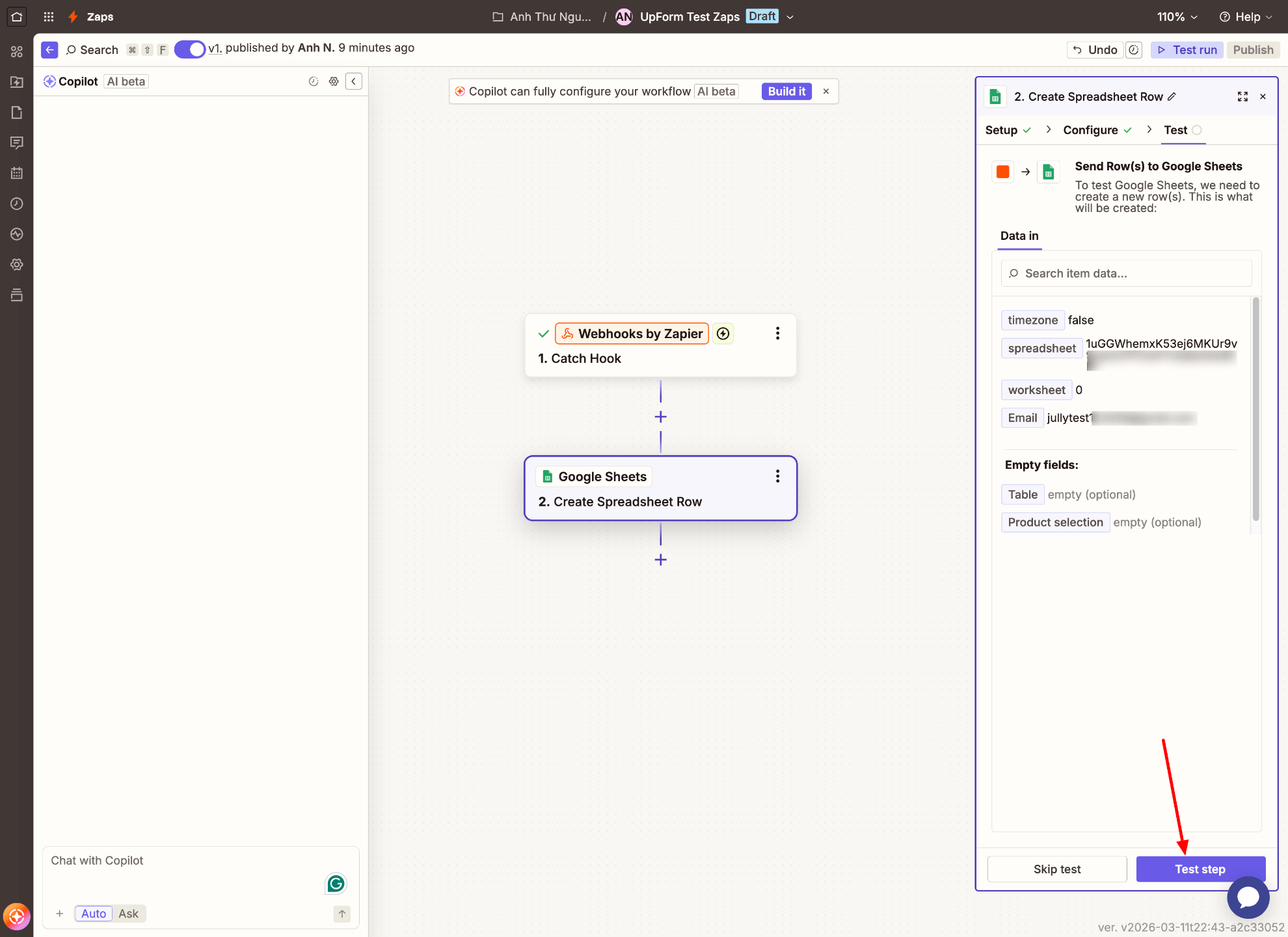Switch to the Configure tab

click(x=1098, y=130)
